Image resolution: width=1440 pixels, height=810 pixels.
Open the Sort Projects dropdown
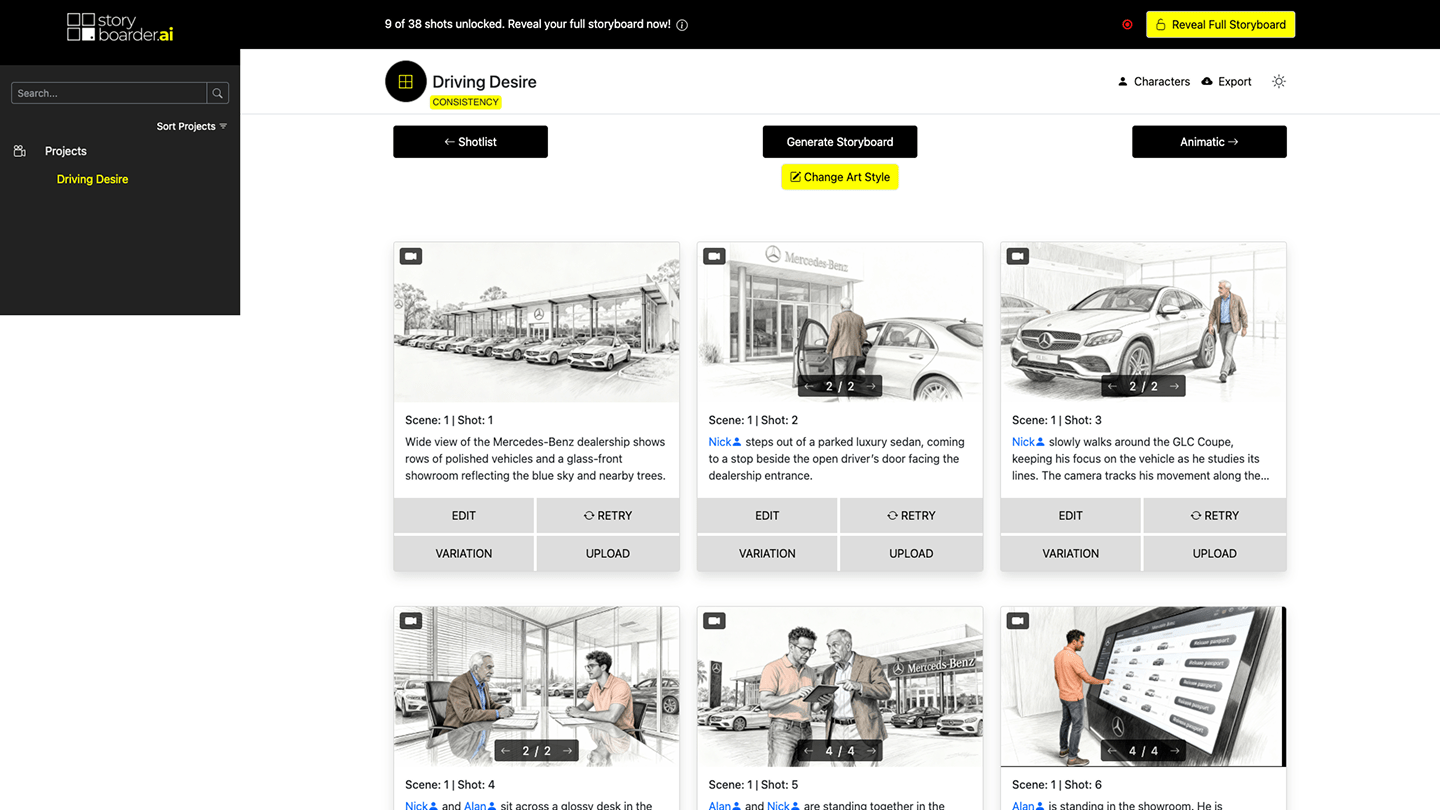(191, 126)
